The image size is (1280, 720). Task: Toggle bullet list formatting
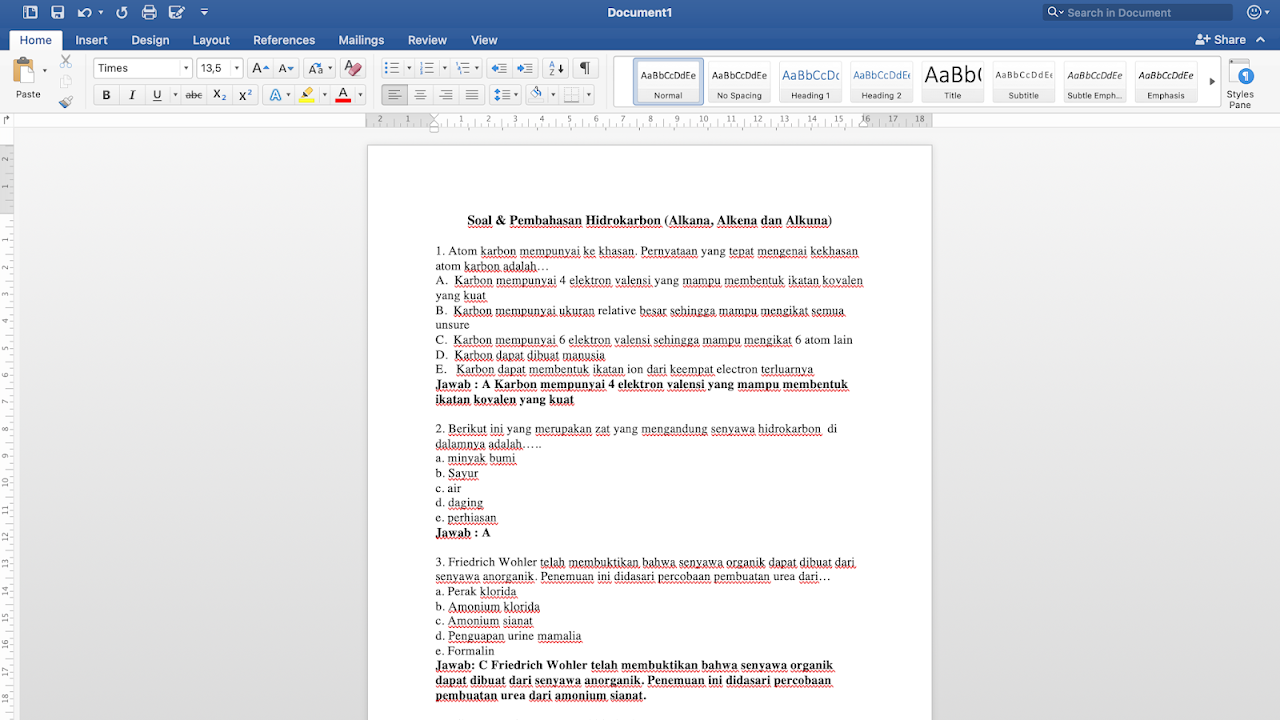tap(392, 68)
